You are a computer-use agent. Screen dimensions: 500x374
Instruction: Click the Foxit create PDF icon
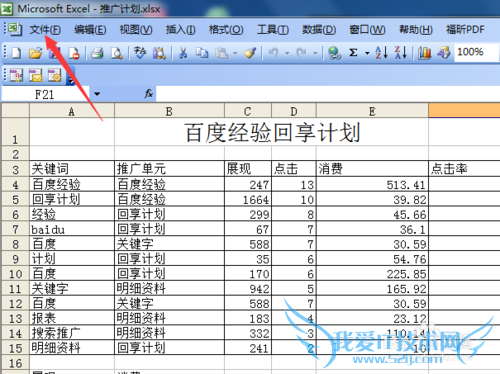(16, 76)
